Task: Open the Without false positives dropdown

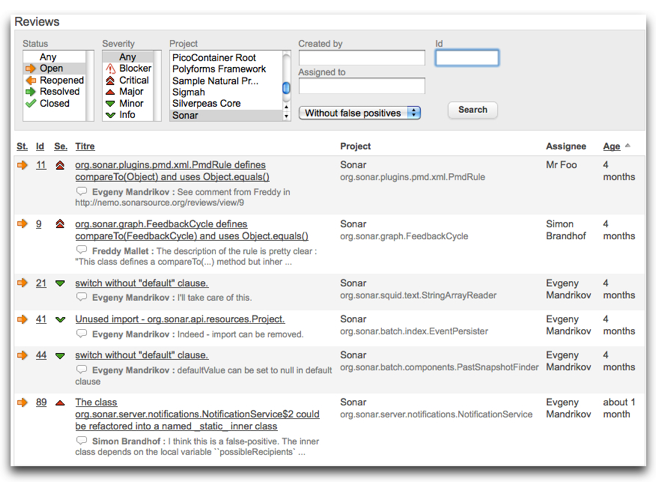Action: [x=359, y=113]
